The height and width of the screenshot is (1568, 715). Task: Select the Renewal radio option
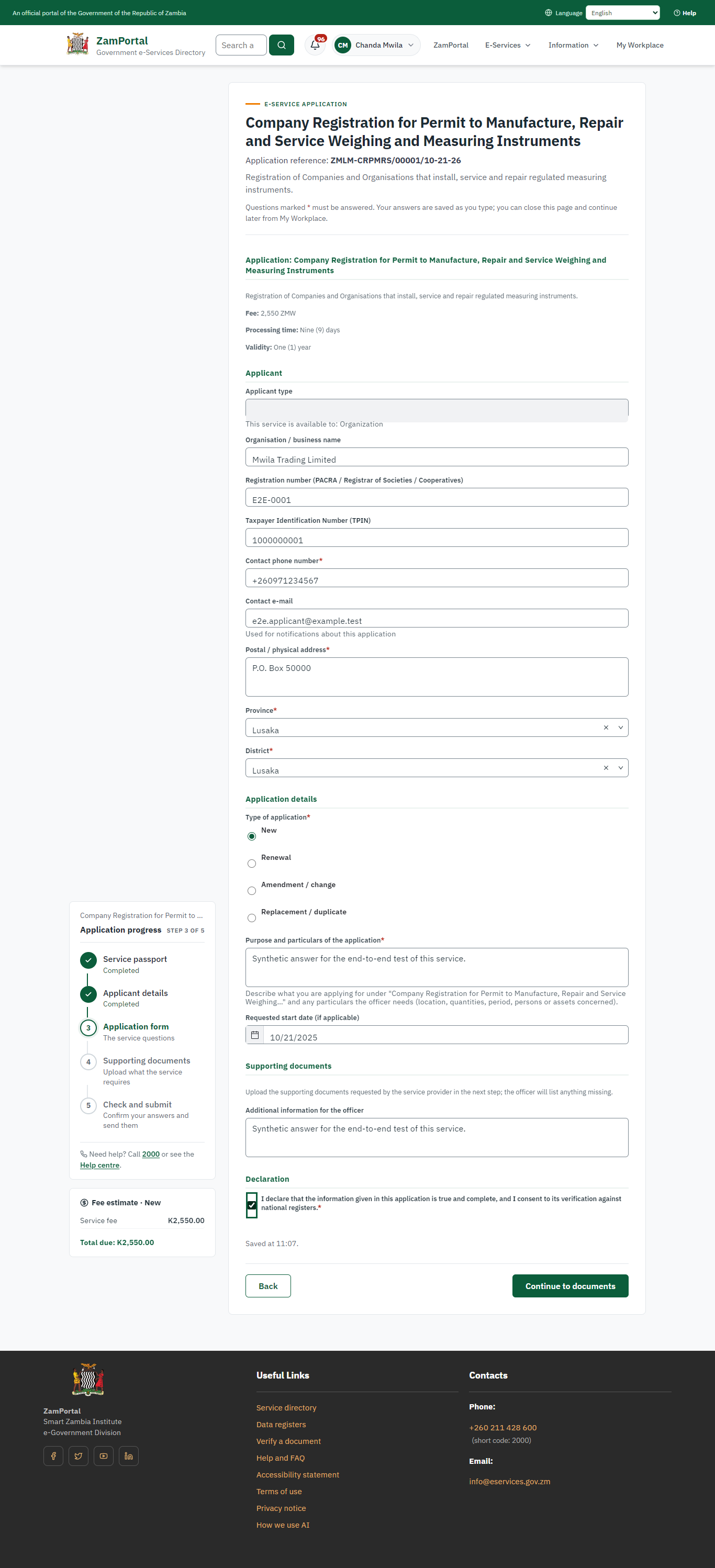(x=252, y=864)
